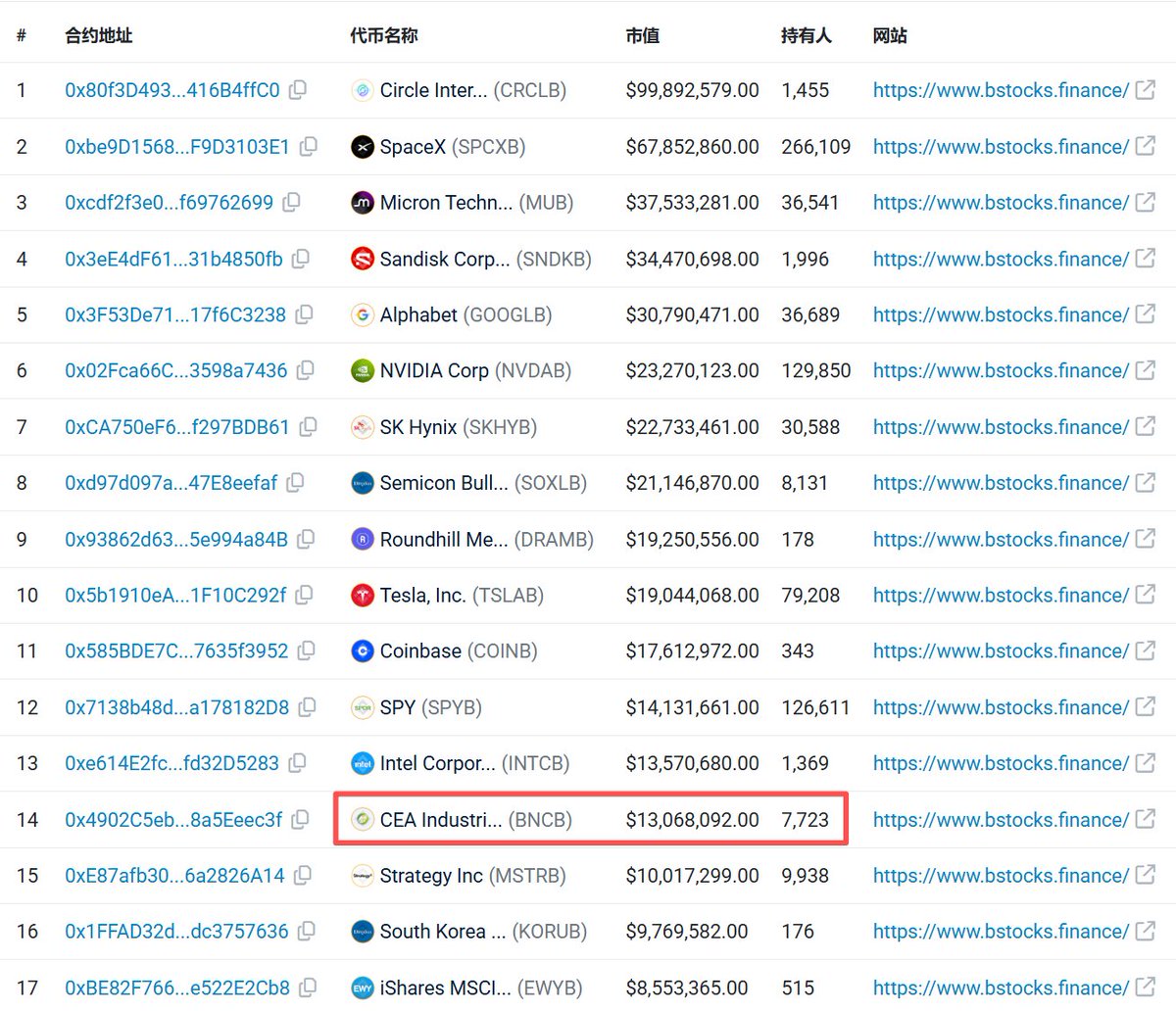Copy the Micron contract address 0xcdf2f3e0
The height and width of the screenshot is (1011, 1176).
(291, 203)
